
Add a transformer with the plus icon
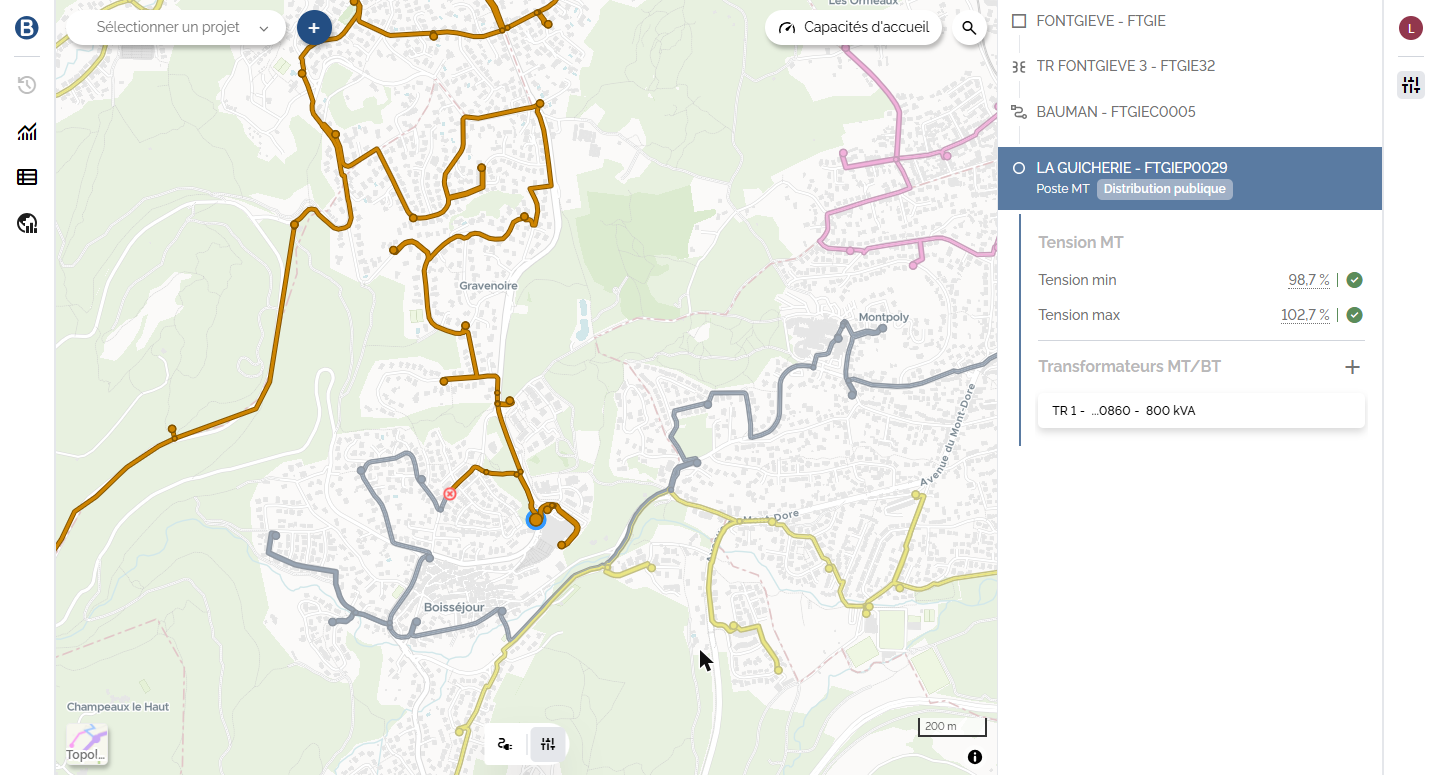pos(1353,367)
